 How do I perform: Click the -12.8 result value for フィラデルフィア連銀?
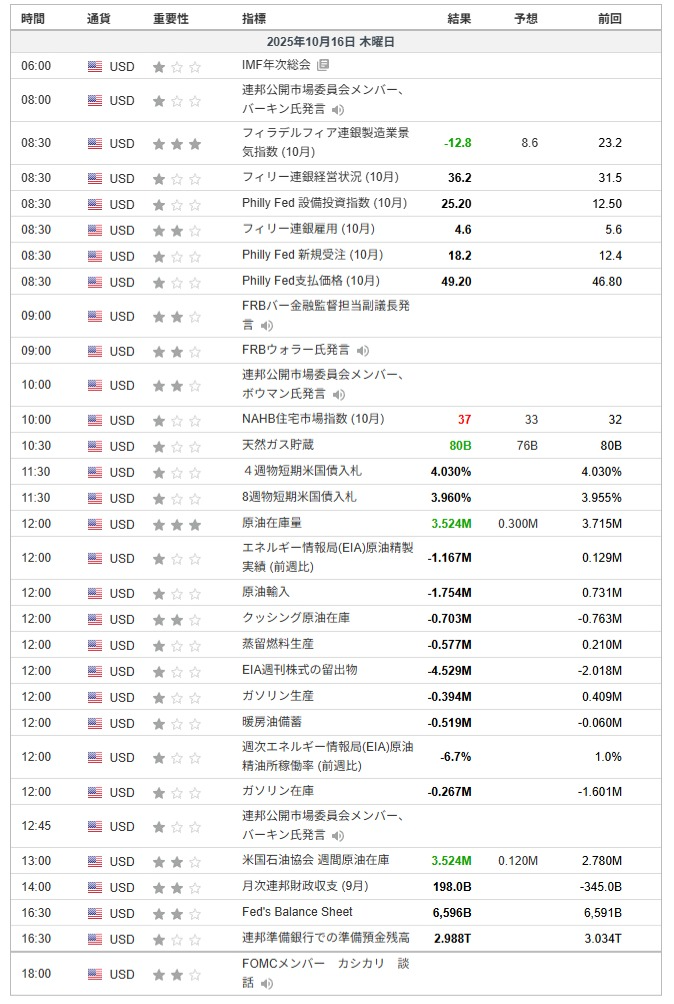457,143
